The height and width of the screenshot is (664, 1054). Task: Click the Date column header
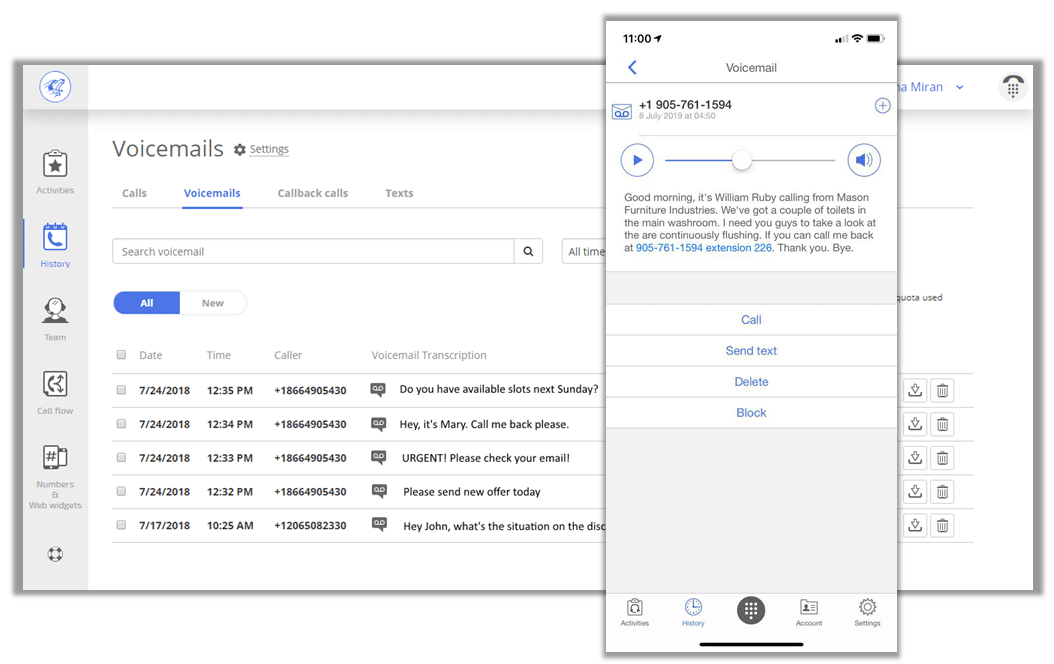[x=151, y=355]
